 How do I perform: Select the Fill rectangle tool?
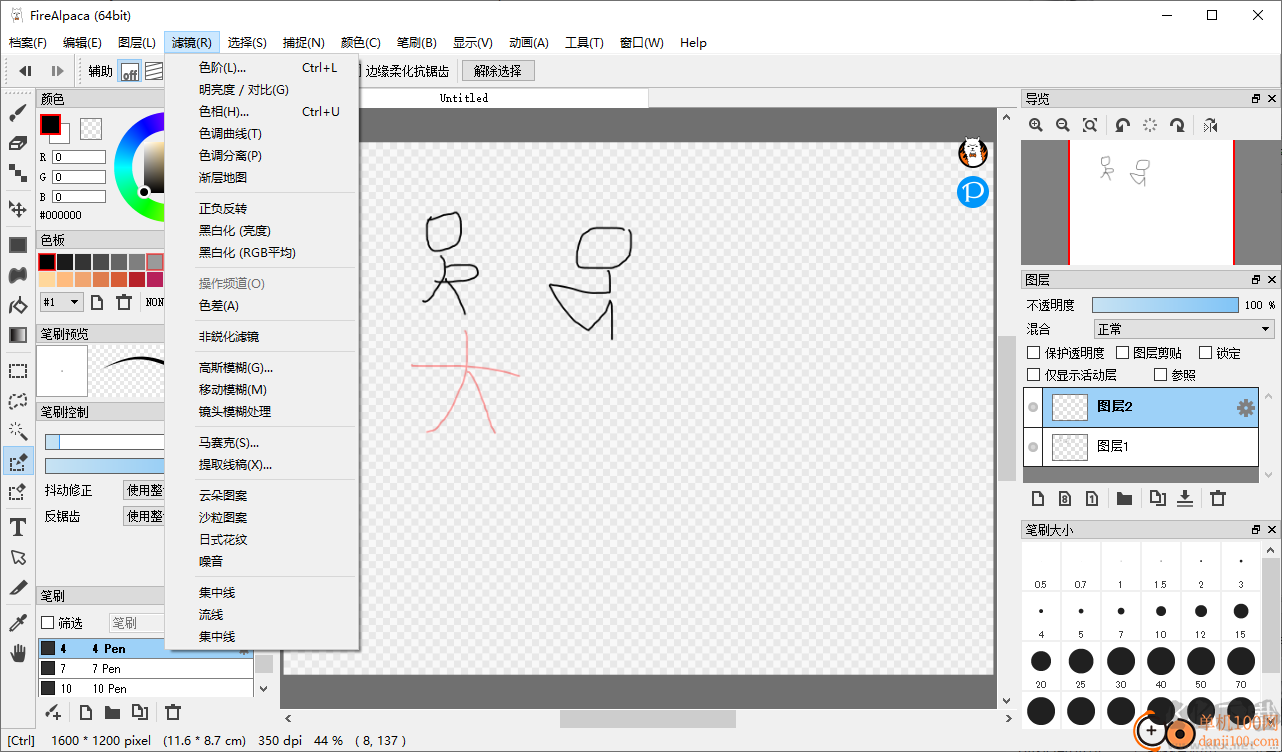pyautogui.click(x=18, y=245)
